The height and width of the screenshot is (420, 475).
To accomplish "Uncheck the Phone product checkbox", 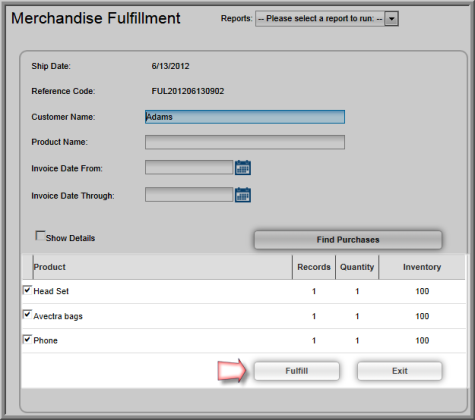I will pos(27,339).
